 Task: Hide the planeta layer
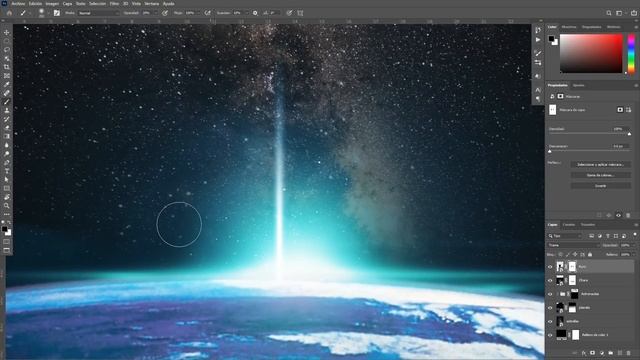click(x=550, y=308)
